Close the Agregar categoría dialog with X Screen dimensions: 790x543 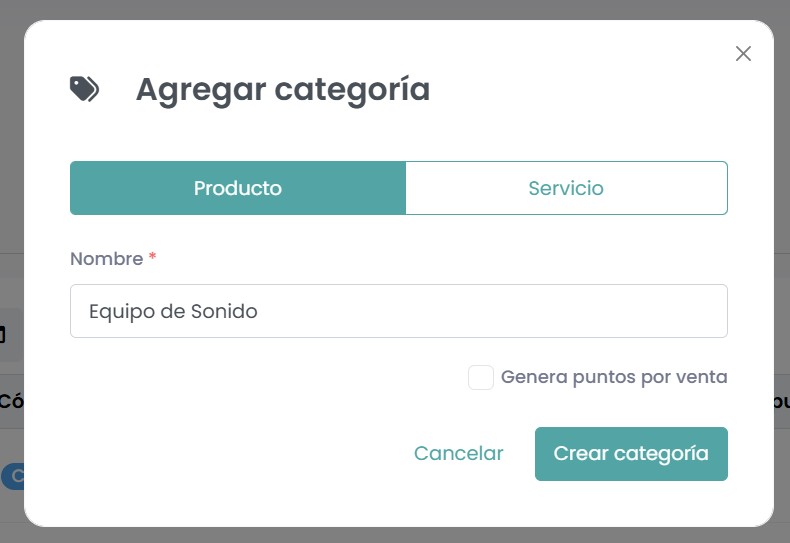pyautogui.click(x=743, y=54)
